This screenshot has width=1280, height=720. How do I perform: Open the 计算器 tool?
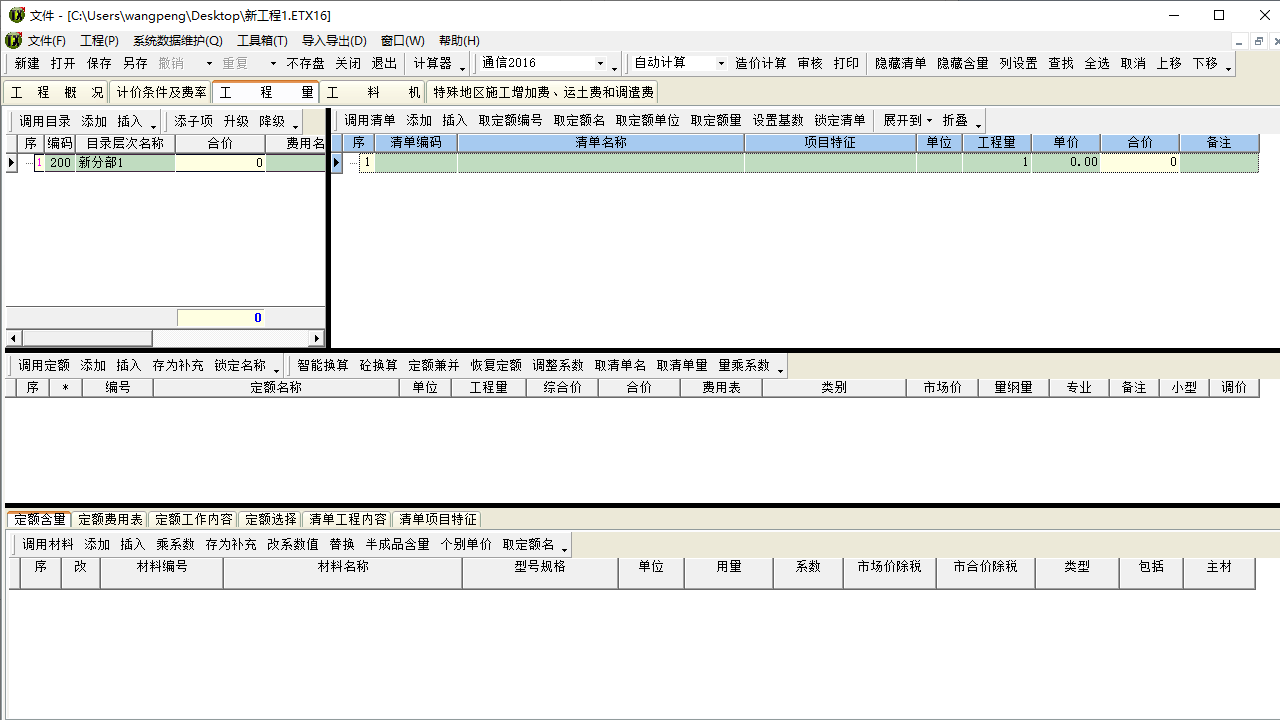pyautogui.click(x=432, y=63)
